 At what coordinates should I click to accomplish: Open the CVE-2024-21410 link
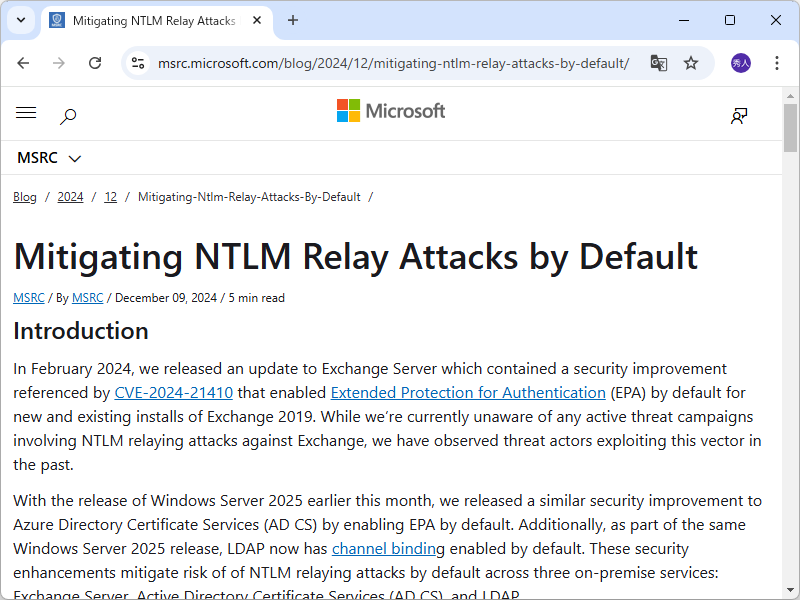[x=173, y=392]
